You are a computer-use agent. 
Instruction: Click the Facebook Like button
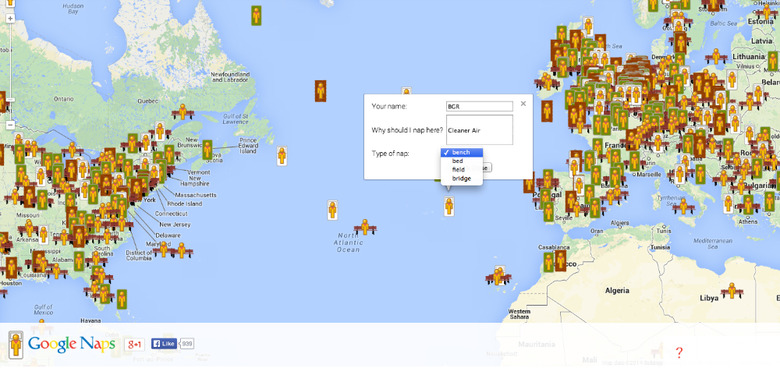coord(164,344)
